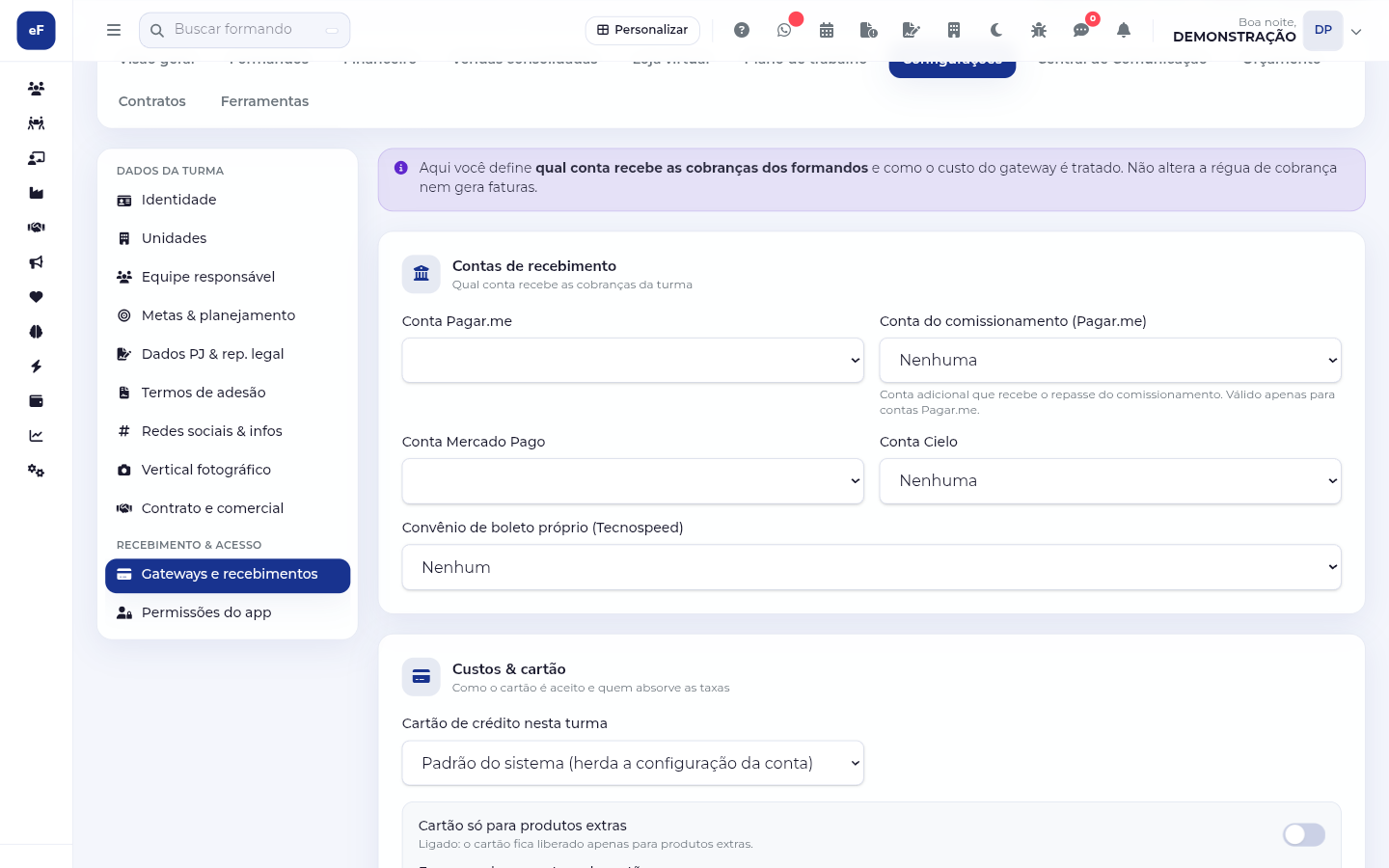Open the gears settings icon in the sidebar
Screen dimensions: 1389x868
[x=36, y=471]
